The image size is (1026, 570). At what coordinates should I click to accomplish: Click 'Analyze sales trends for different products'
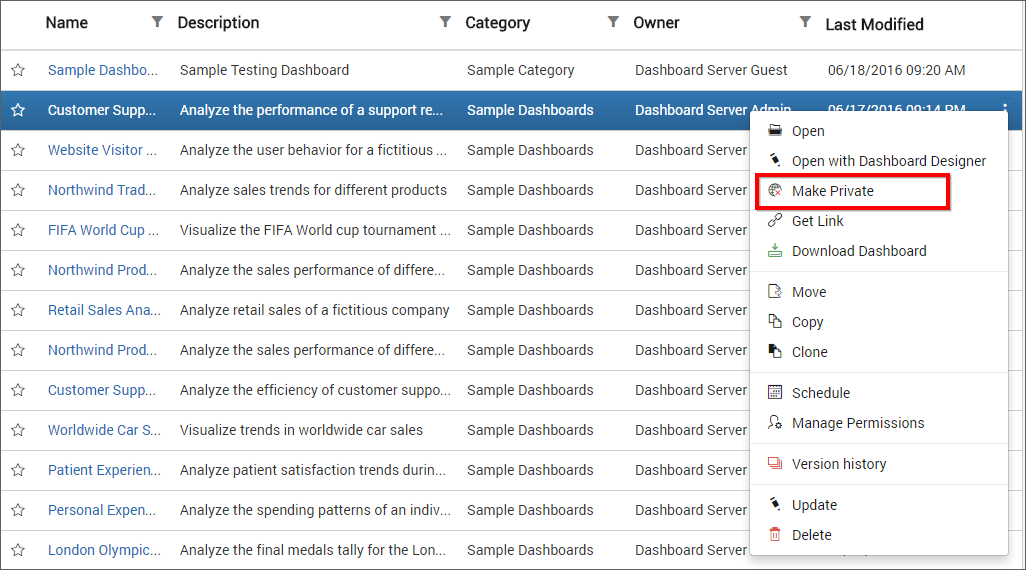point(313,190)
